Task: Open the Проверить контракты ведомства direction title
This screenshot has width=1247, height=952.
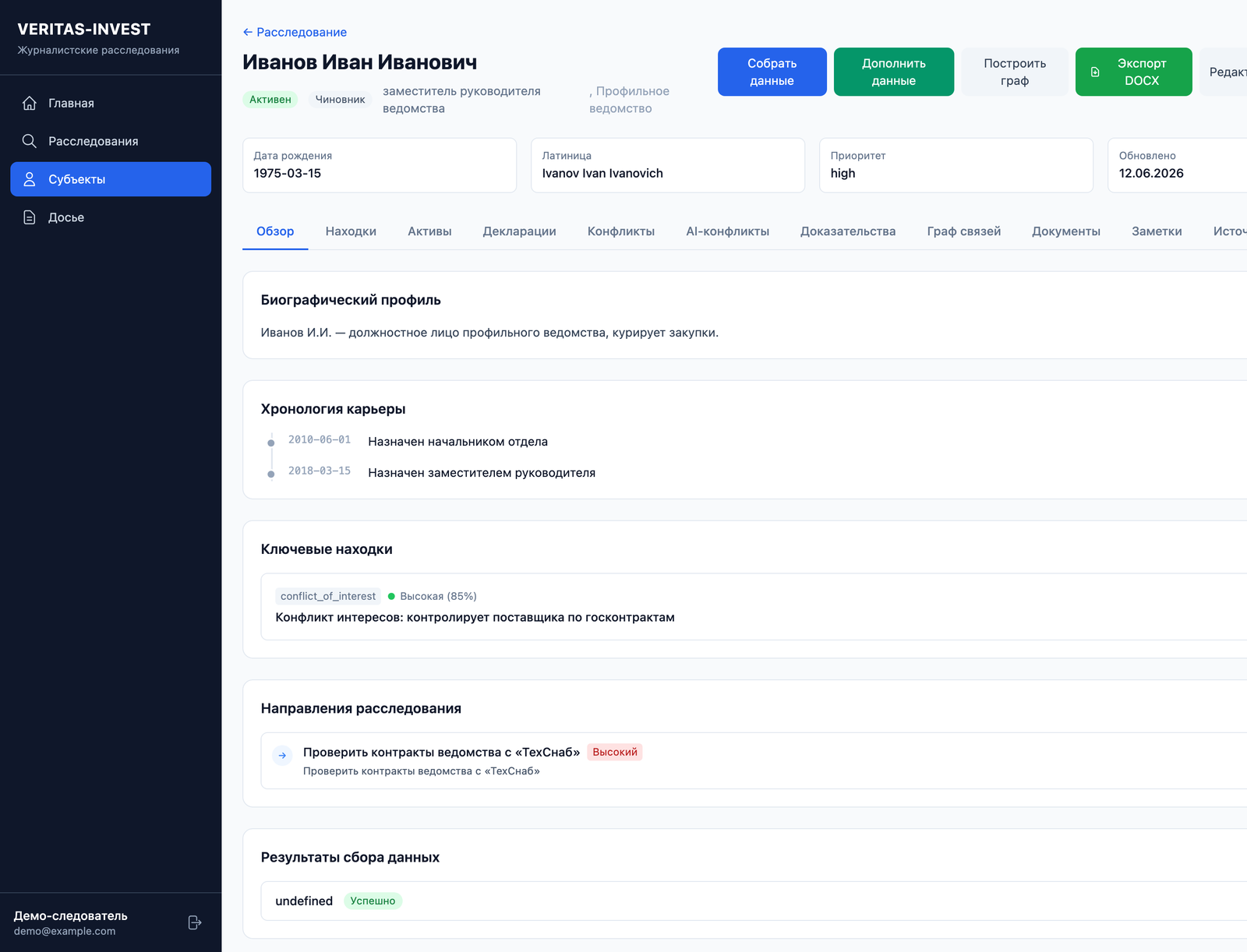Action: 441,752
